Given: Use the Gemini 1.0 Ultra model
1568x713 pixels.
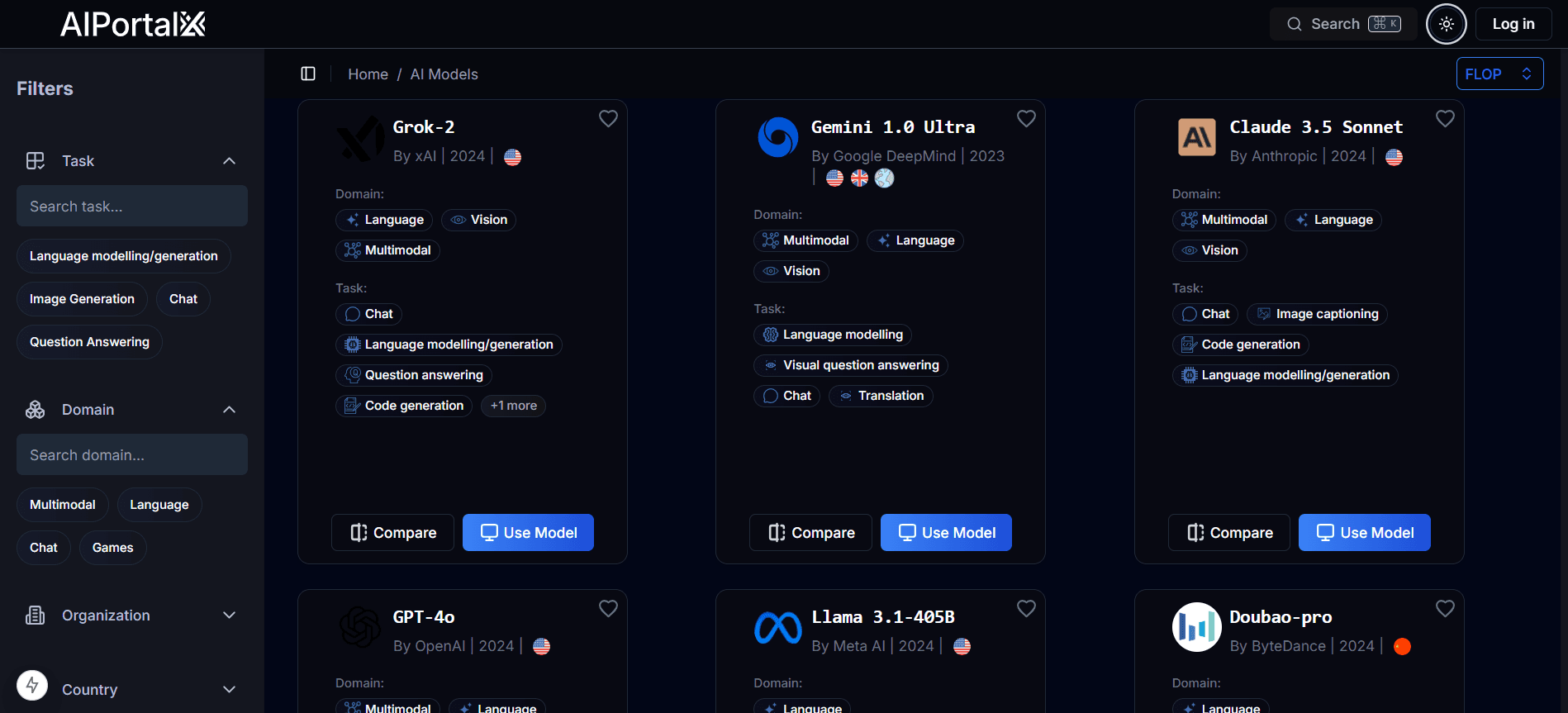Looking at the screenshot, I should coord(947,533).
